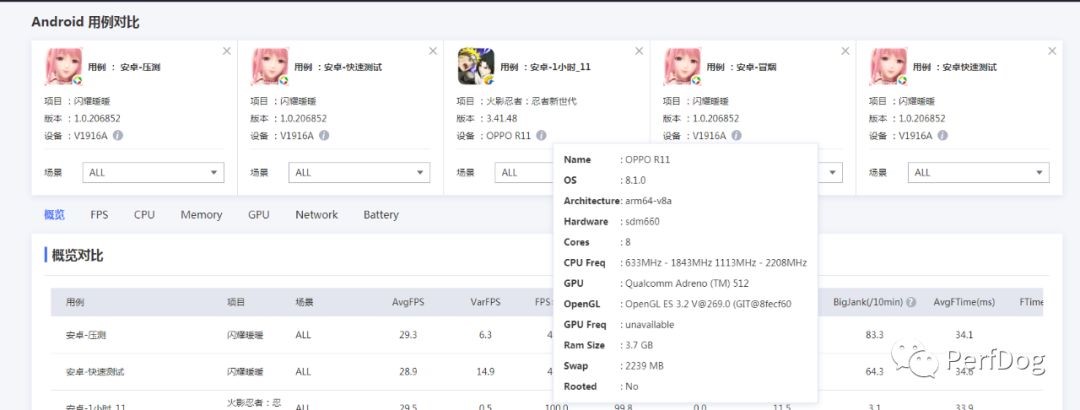This screenshot has height=410, width=1080.
Task: Click the AvgFTime(ms) column header
Action: pos(964,303)
